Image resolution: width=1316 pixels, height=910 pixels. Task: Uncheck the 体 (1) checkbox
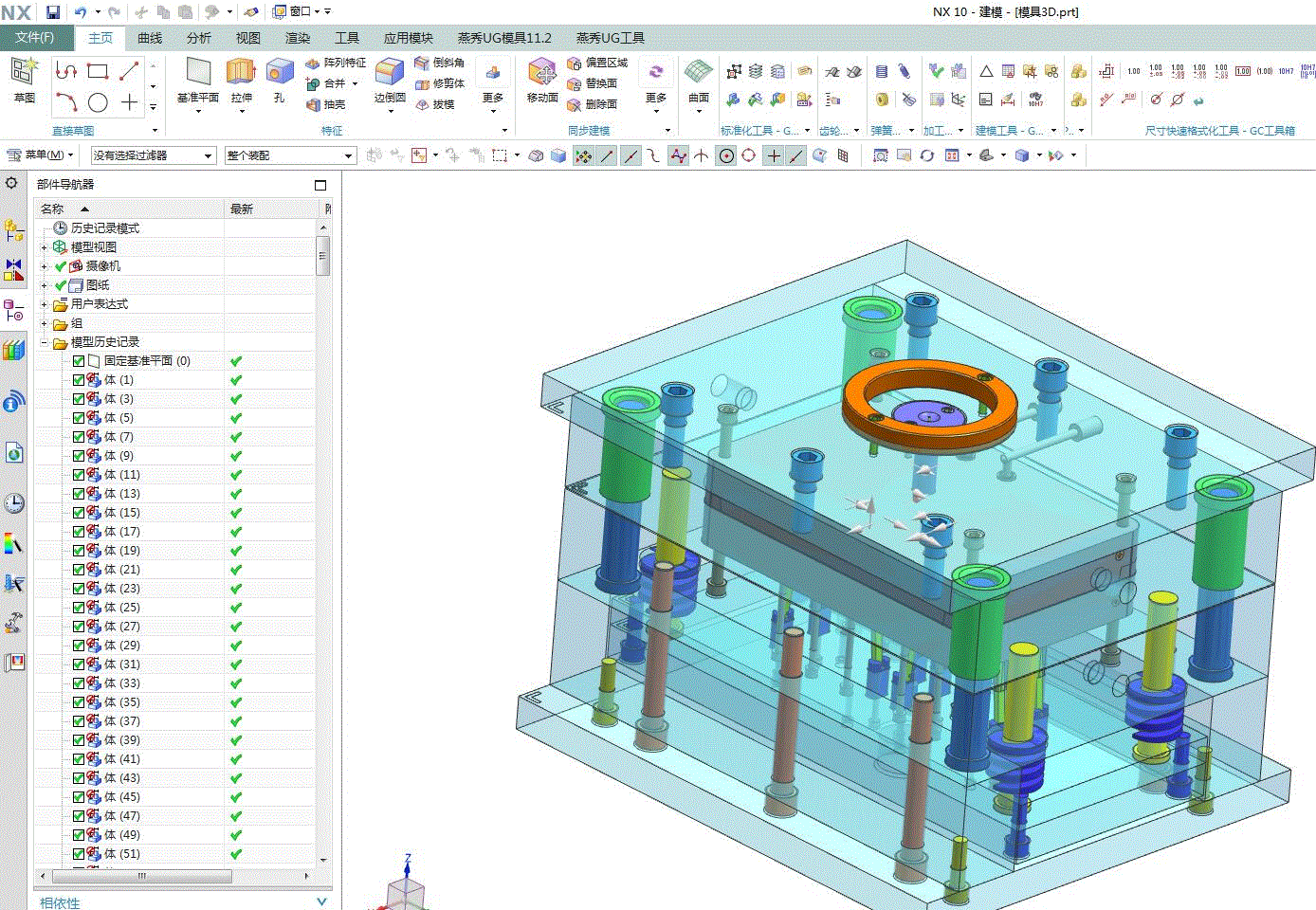79,380
